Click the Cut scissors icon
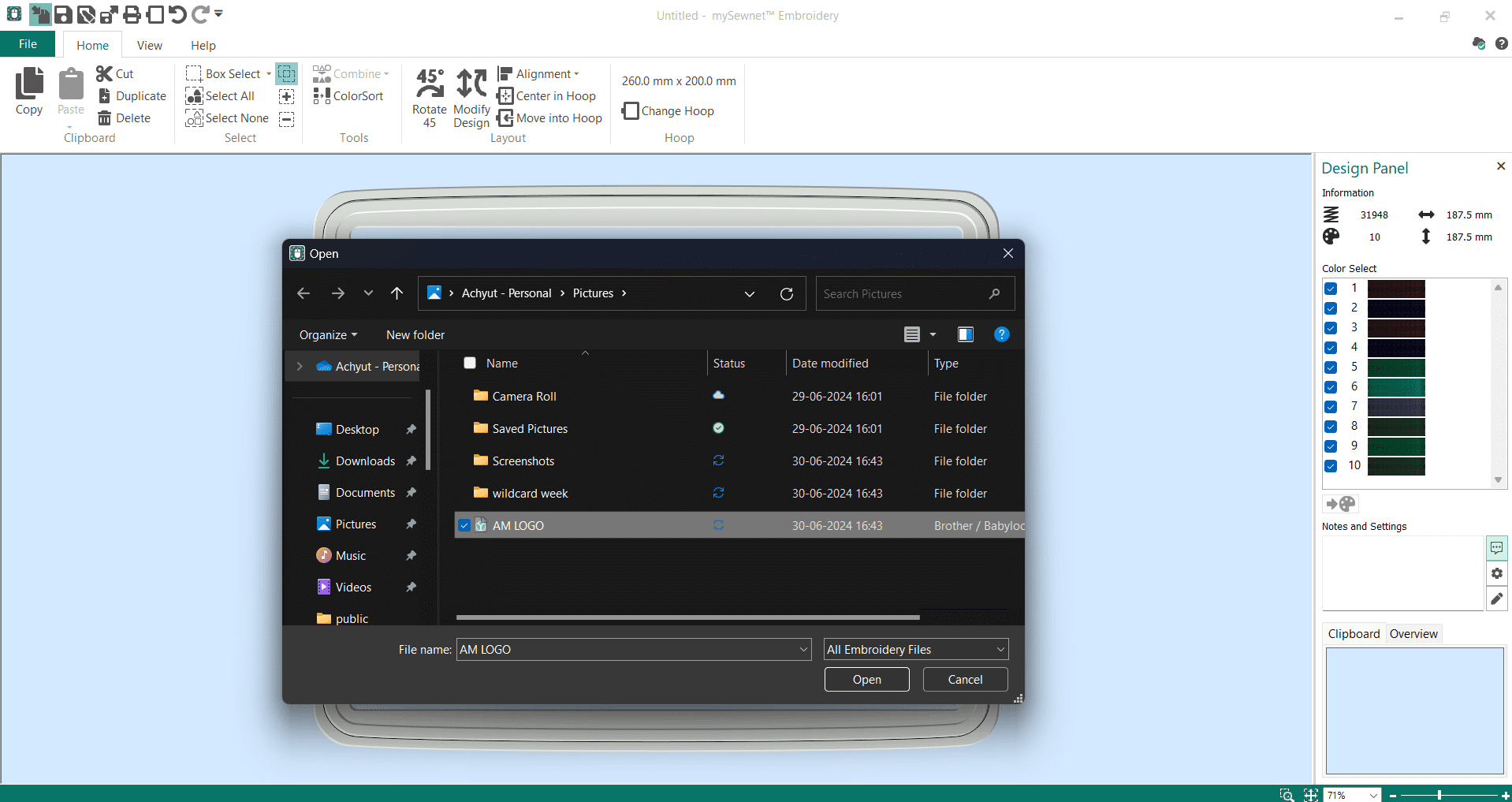Image resolution: width=1512 pixels, height=802 pixels. click(104, 73)
